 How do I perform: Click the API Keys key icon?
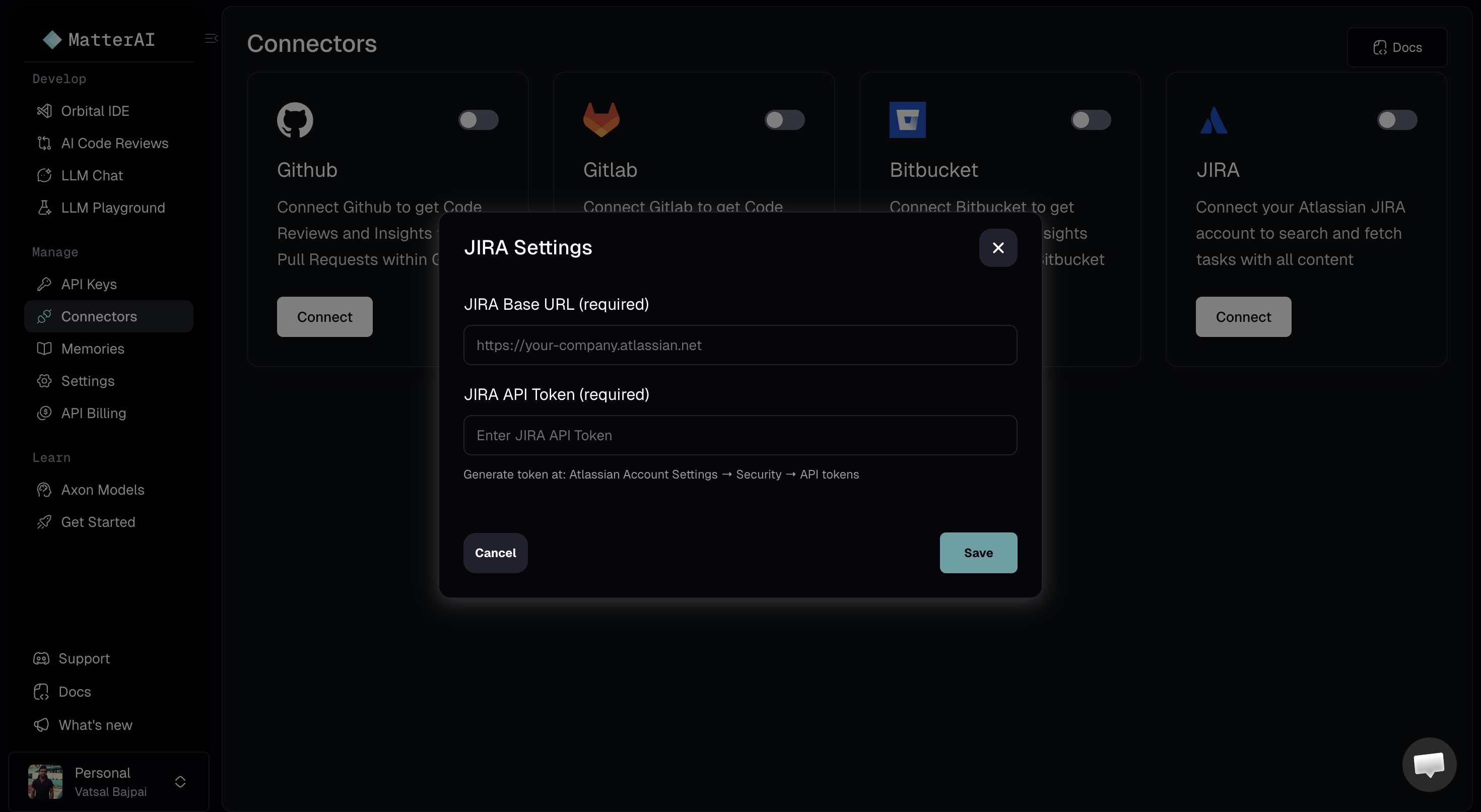point(45,284)
